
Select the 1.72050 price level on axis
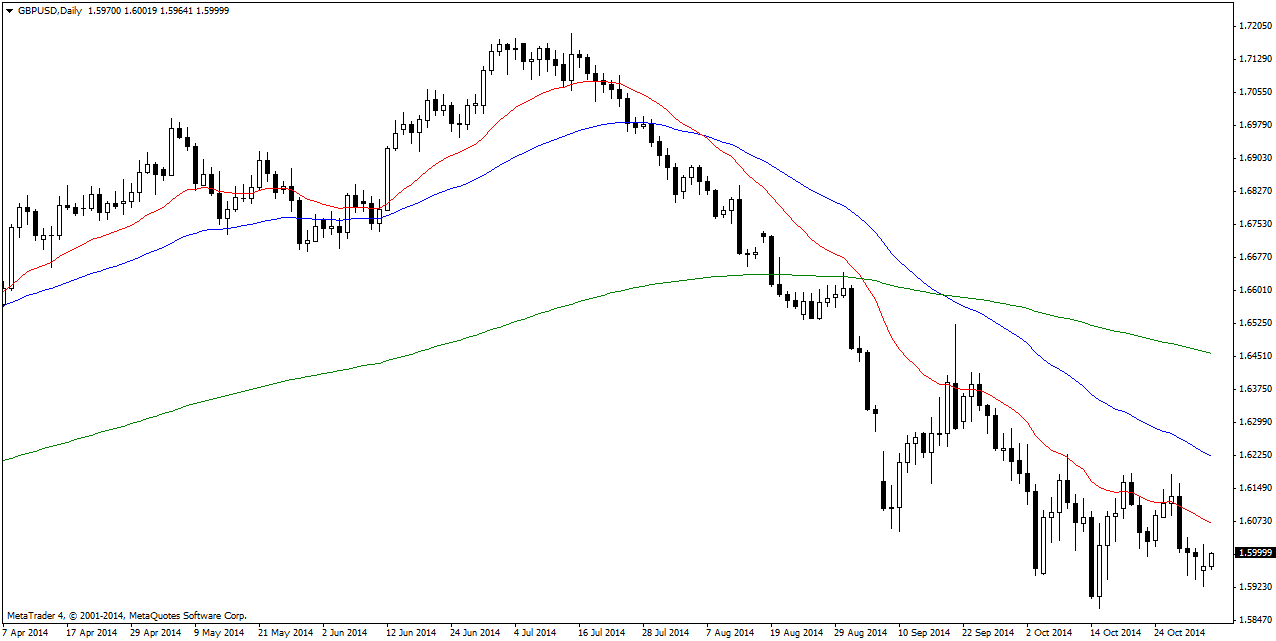coord(1254,25)
